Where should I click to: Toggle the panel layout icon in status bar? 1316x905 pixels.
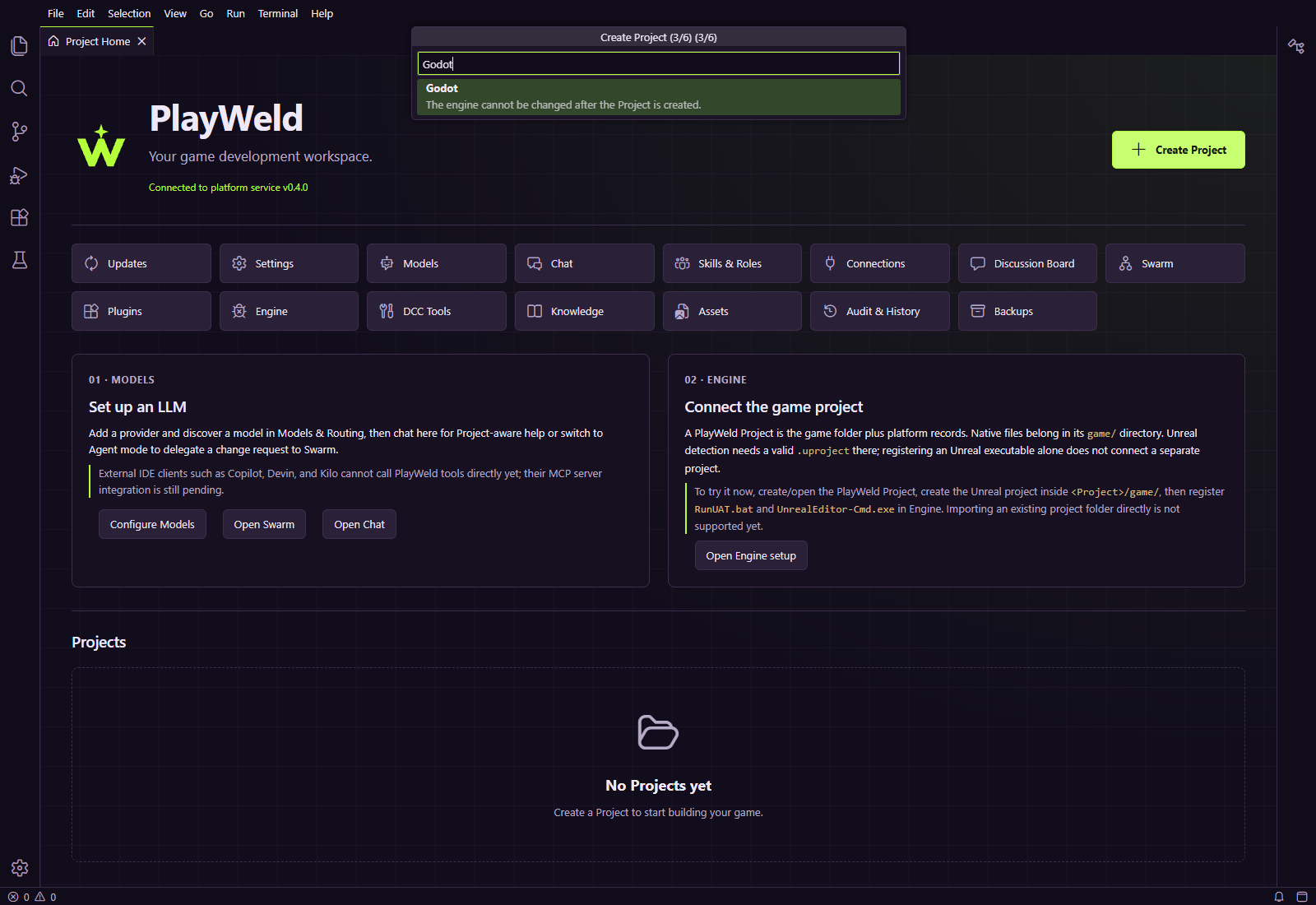pos(1302,897)
